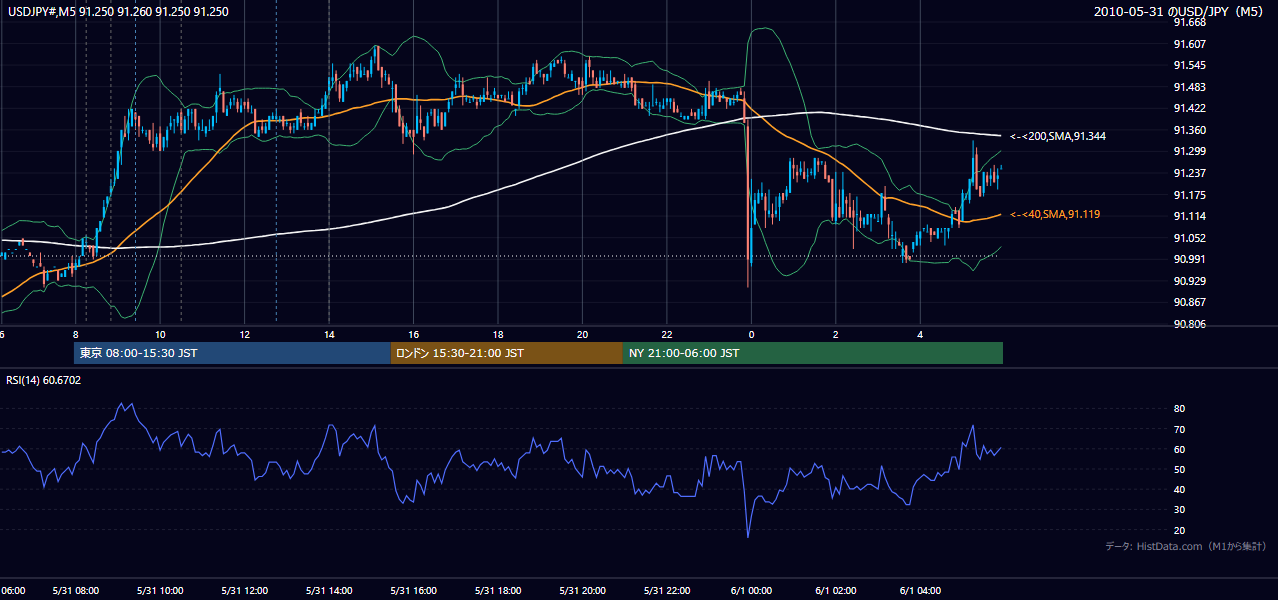Click RSI scale level 20
This screenshot has width=1278, height=600.
(x=1179, y=530)
